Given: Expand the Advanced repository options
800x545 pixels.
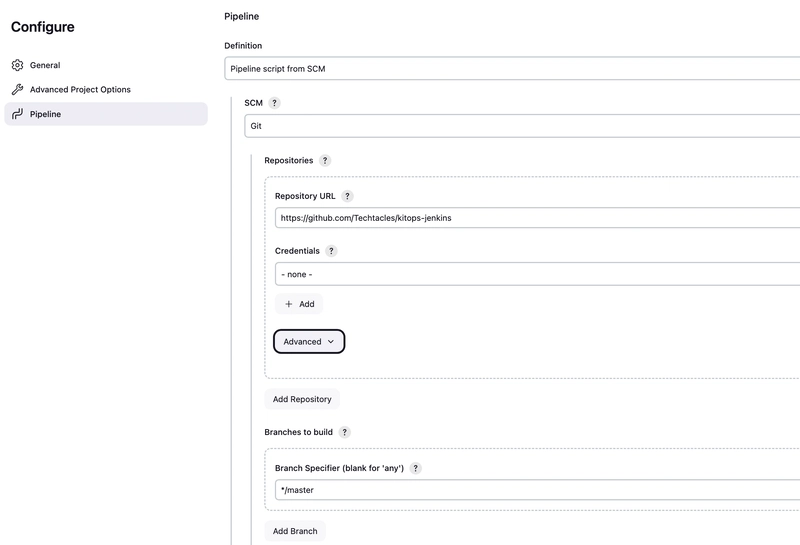Looking at the screenshot, I should click(309, 342).
